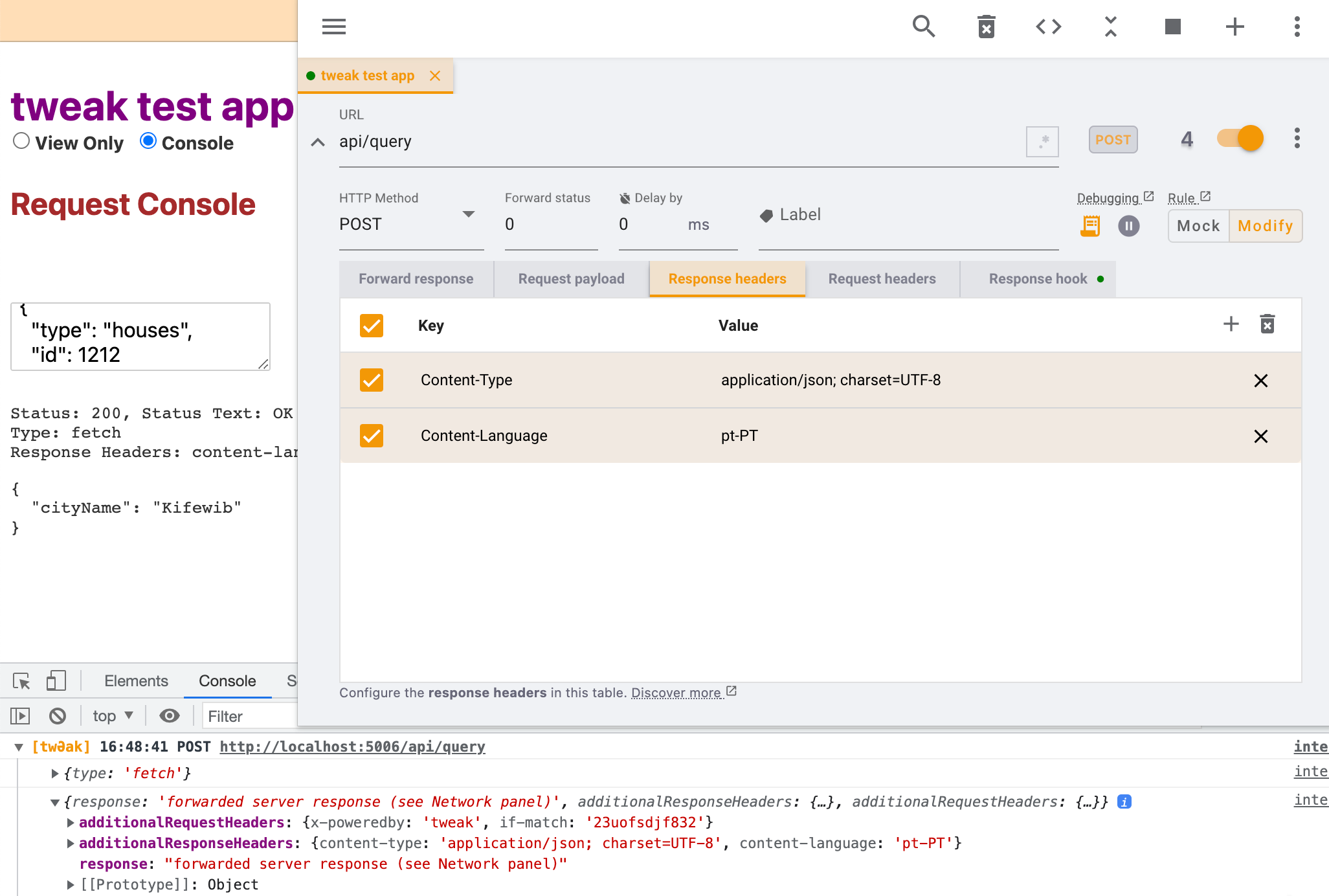Image resolution: width=1329 pixels, height=896 pixels.
Task: Click the debugging log notes icon
Action: [1090, 226]
